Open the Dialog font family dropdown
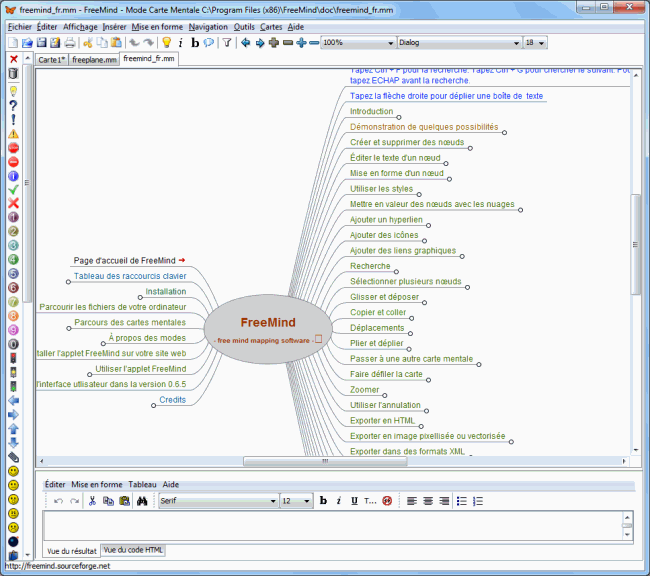This screenshot has height=576, width=650. 459,43
